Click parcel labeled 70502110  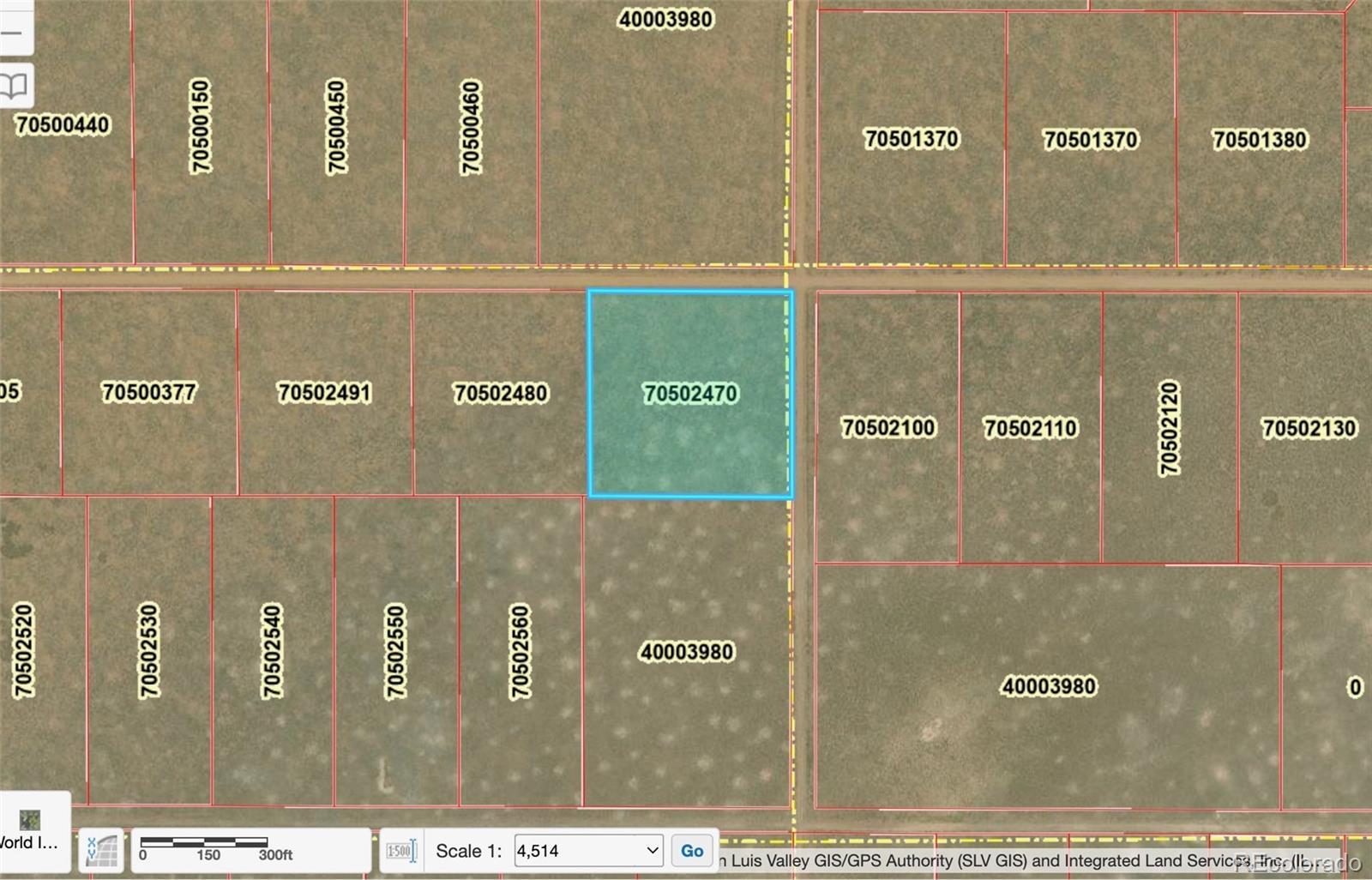pos(1030,428)
